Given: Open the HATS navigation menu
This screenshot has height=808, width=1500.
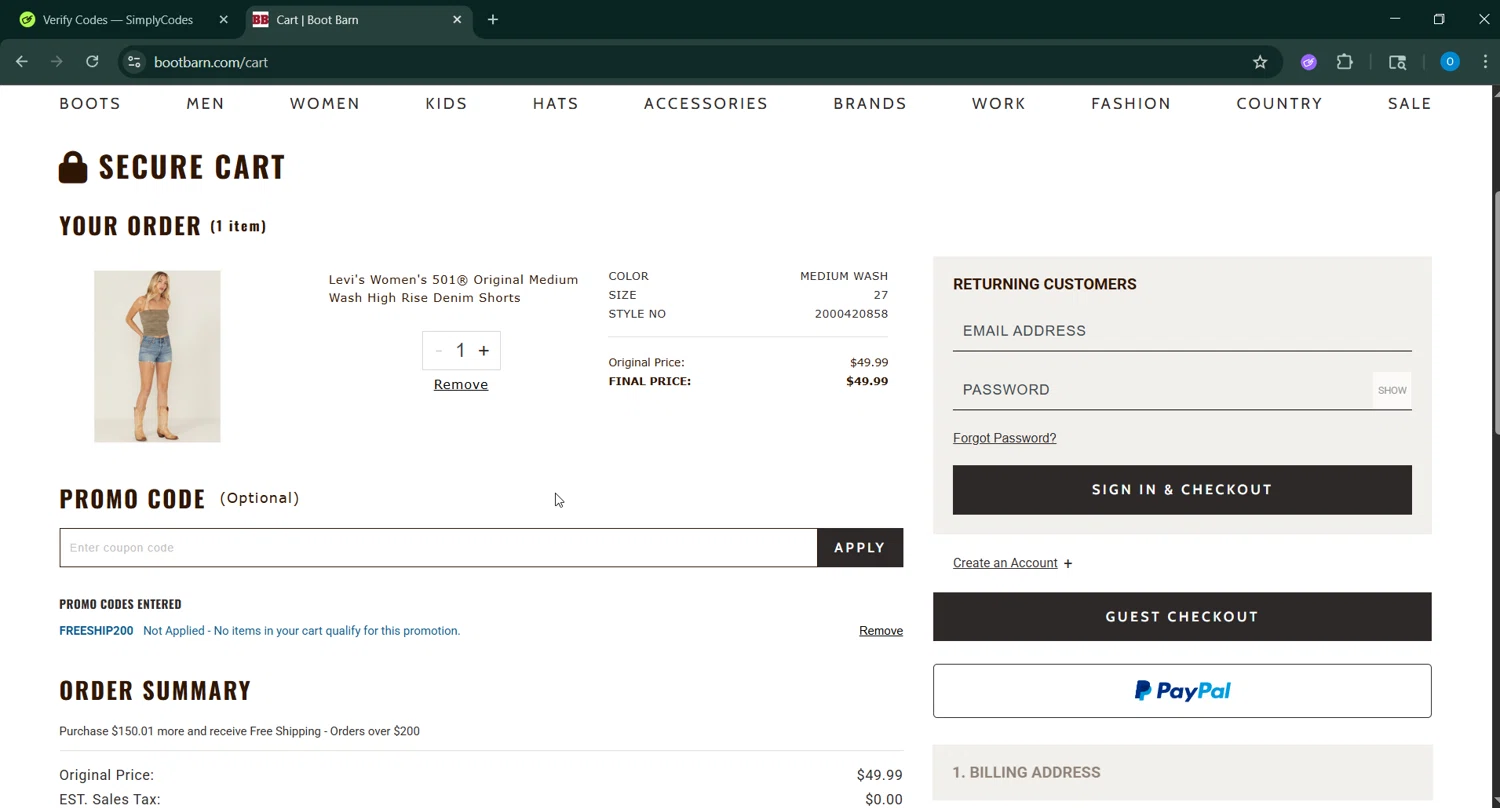Looking at the screenshot, I should [x=556, y=103].
